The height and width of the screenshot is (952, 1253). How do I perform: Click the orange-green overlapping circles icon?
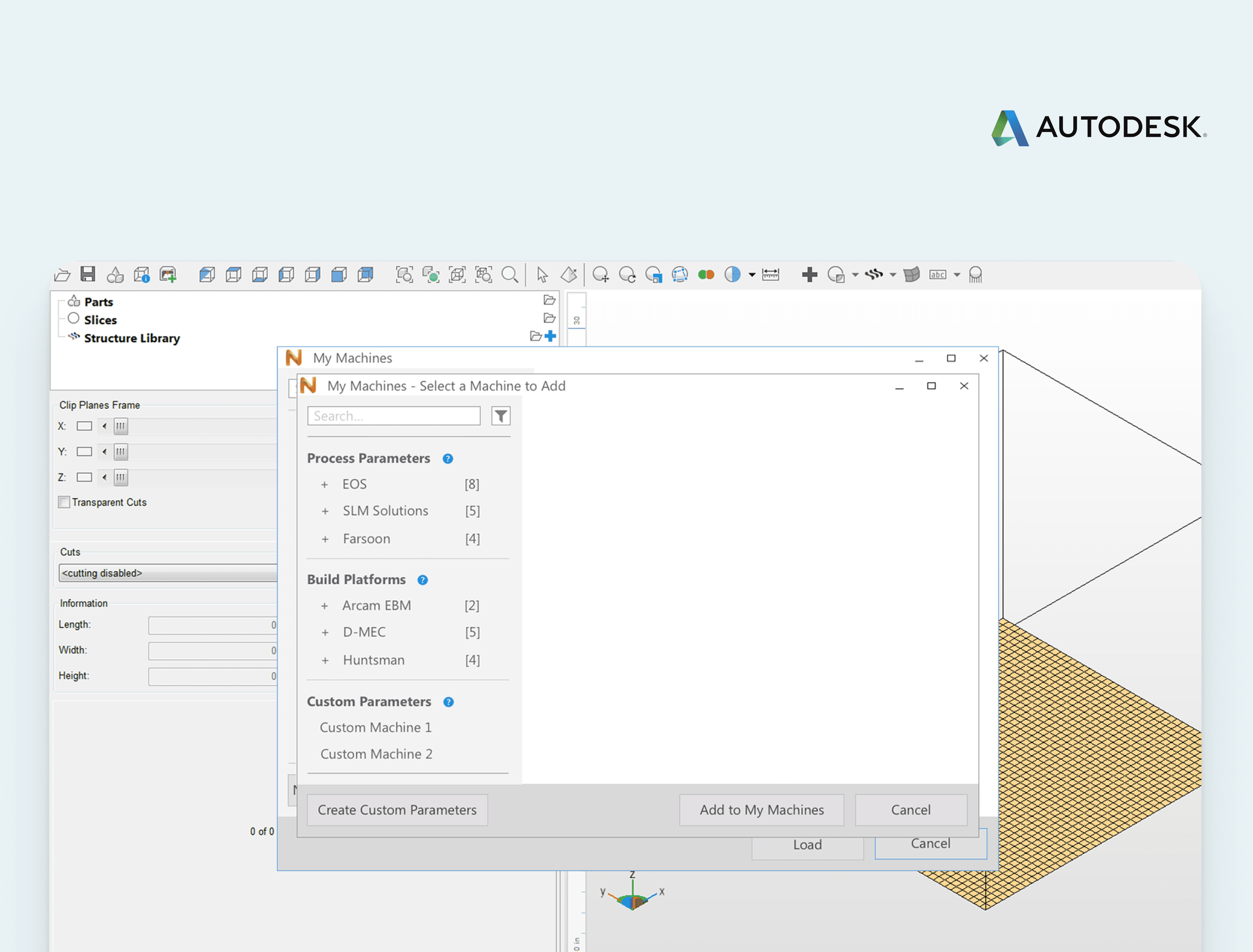[706, 275]
